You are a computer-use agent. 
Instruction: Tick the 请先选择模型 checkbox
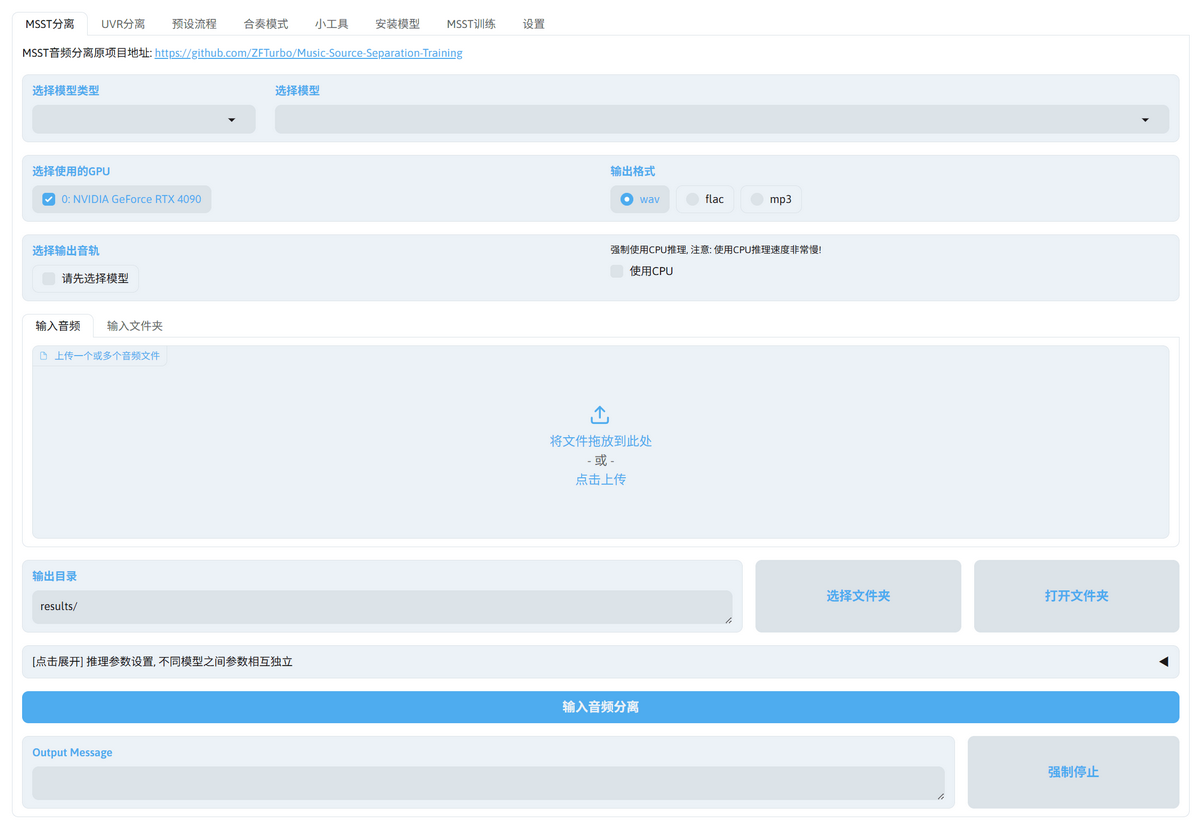coord(49,279)
